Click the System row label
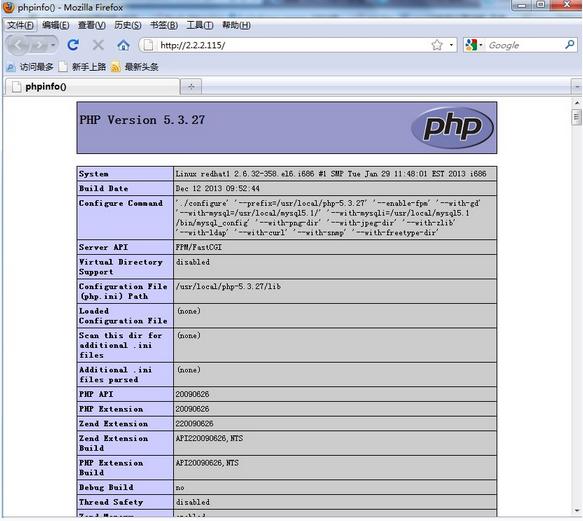This screenshot has width=583, height=521. coord(94,174)
